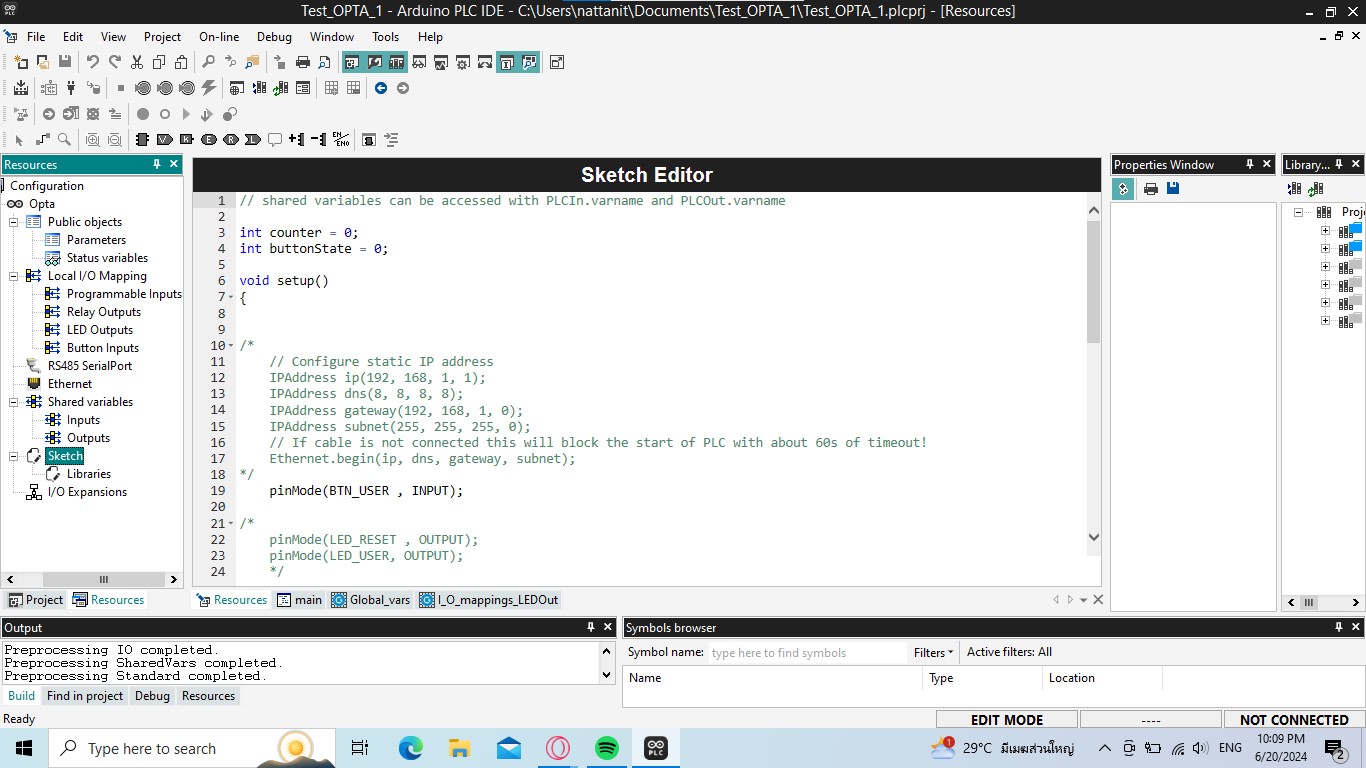Toggle the pin on the Library panel
The height and width of the screenshot is (768, 1366).
point(1339,165)
